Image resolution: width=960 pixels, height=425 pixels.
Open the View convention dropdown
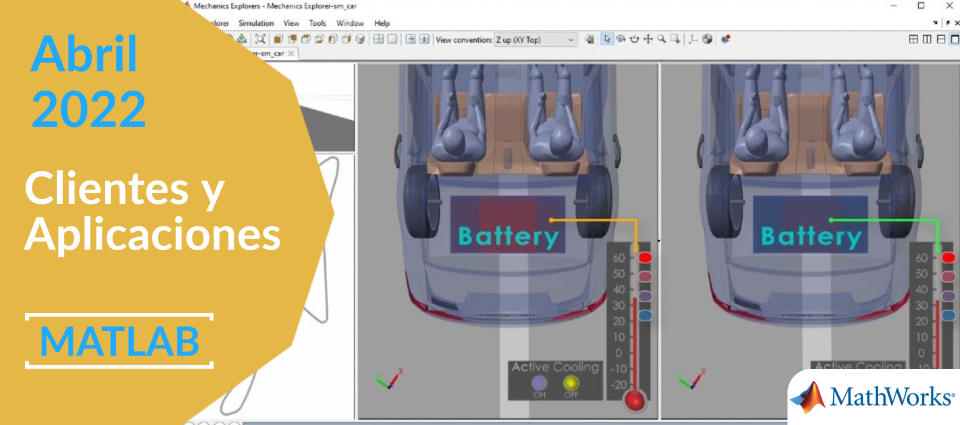(x=535, y=39)
